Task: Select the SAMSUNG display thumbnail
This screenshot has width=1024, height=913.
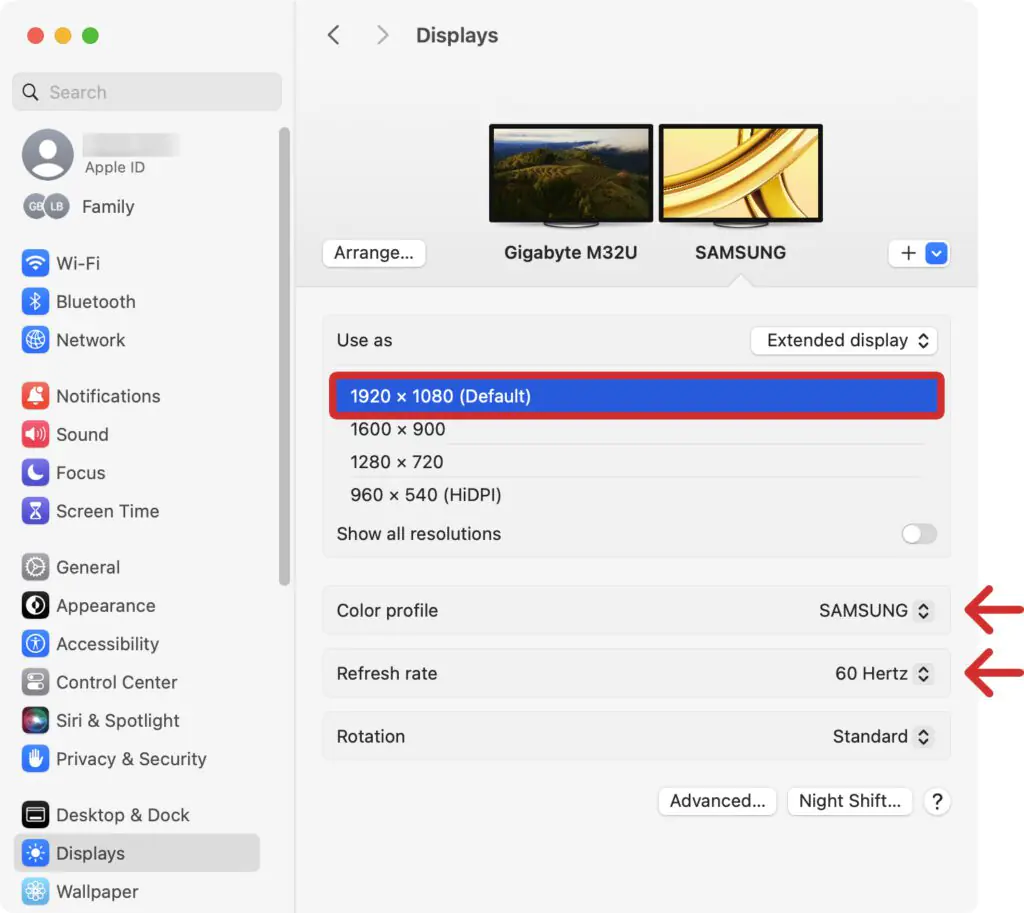Action: tap(740, 173)
